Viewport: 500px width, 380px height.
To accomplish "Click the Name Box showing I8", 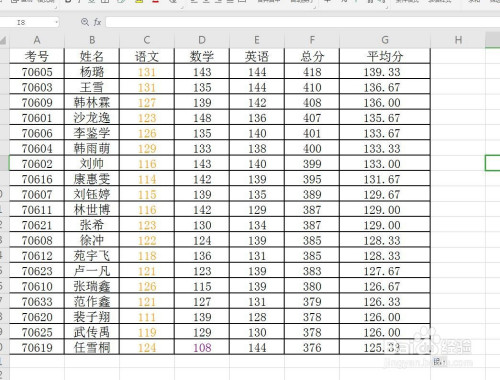I will [28, 22].
